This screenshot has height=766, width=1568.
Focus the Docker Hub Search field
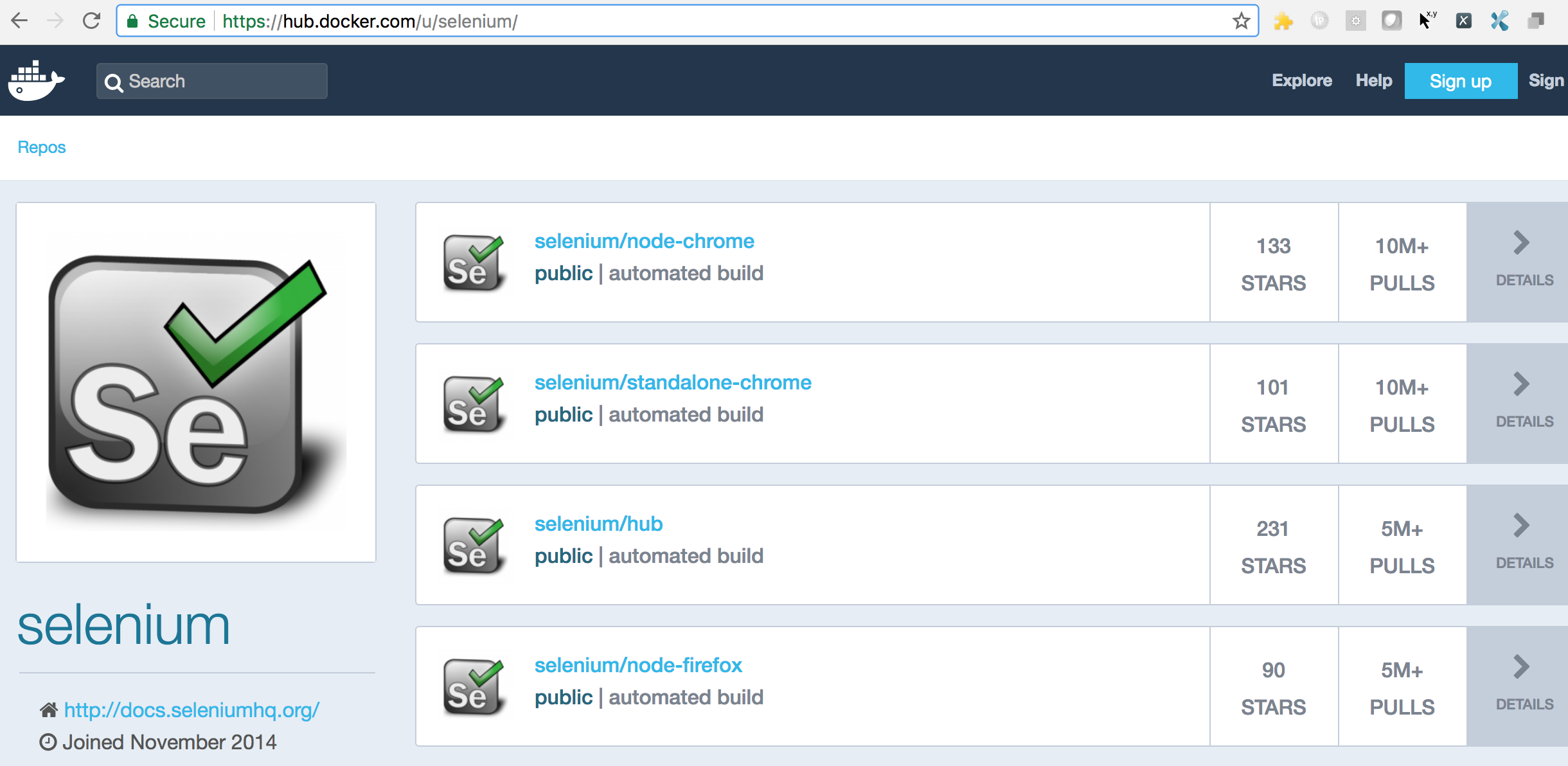point(212,81)
